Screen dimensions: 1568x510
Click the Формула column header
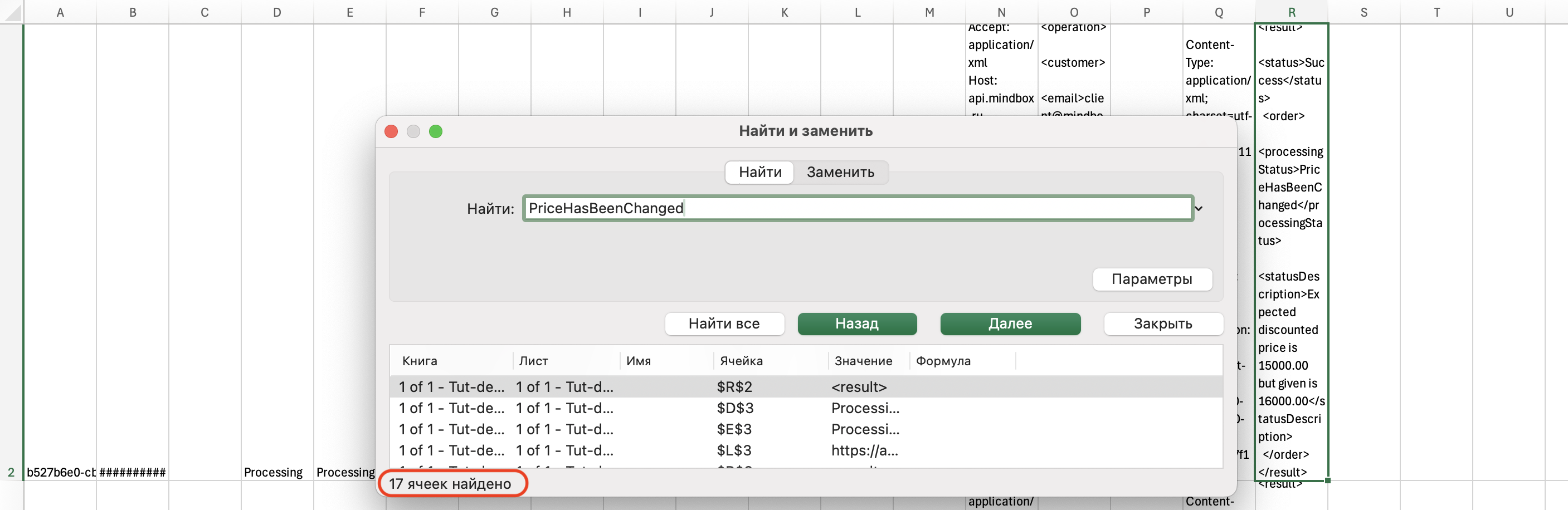point(962,361)
